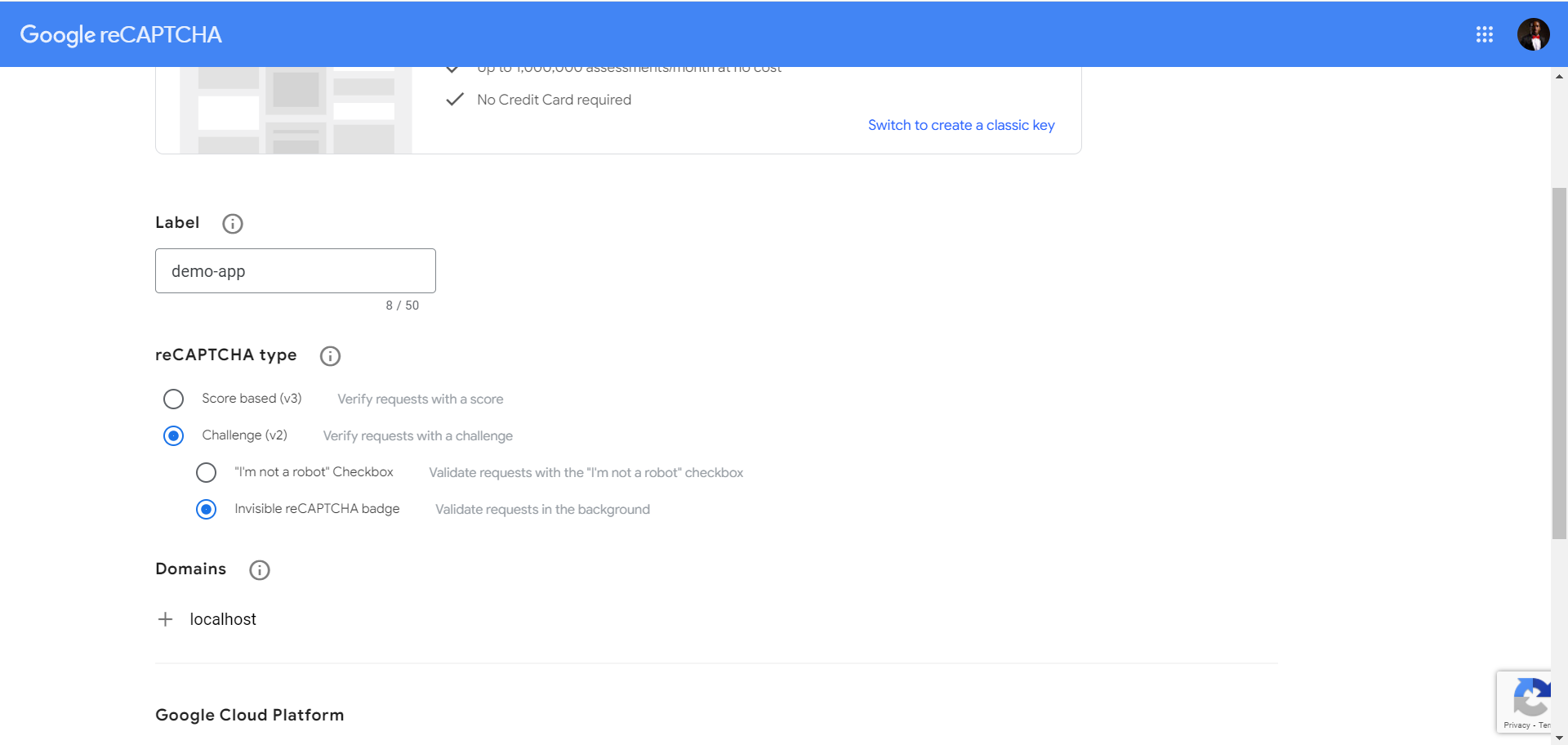Viewport: 1568px width, 745px height.
Task: Click the Privacy link on reCAPTCHA badge
Action: [1517, 725]
